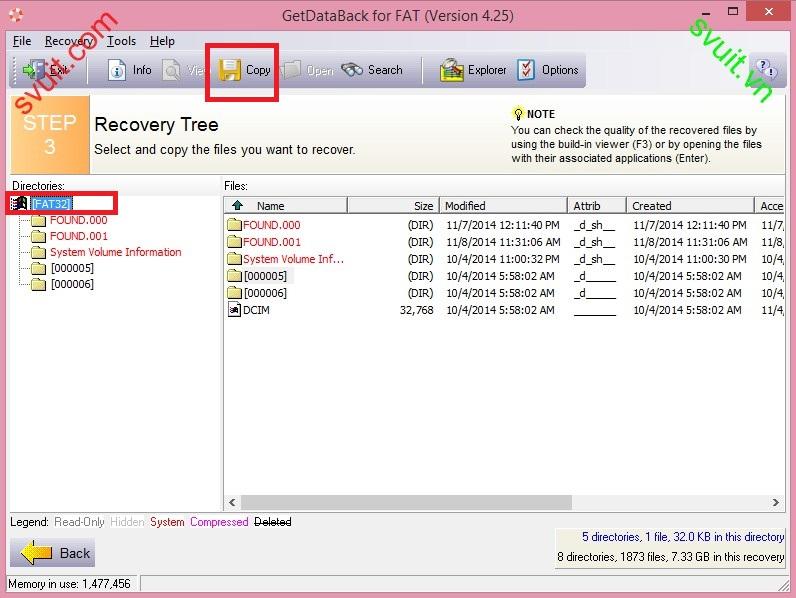Click the horizontal scrollbar thumb

pos(406,503)
